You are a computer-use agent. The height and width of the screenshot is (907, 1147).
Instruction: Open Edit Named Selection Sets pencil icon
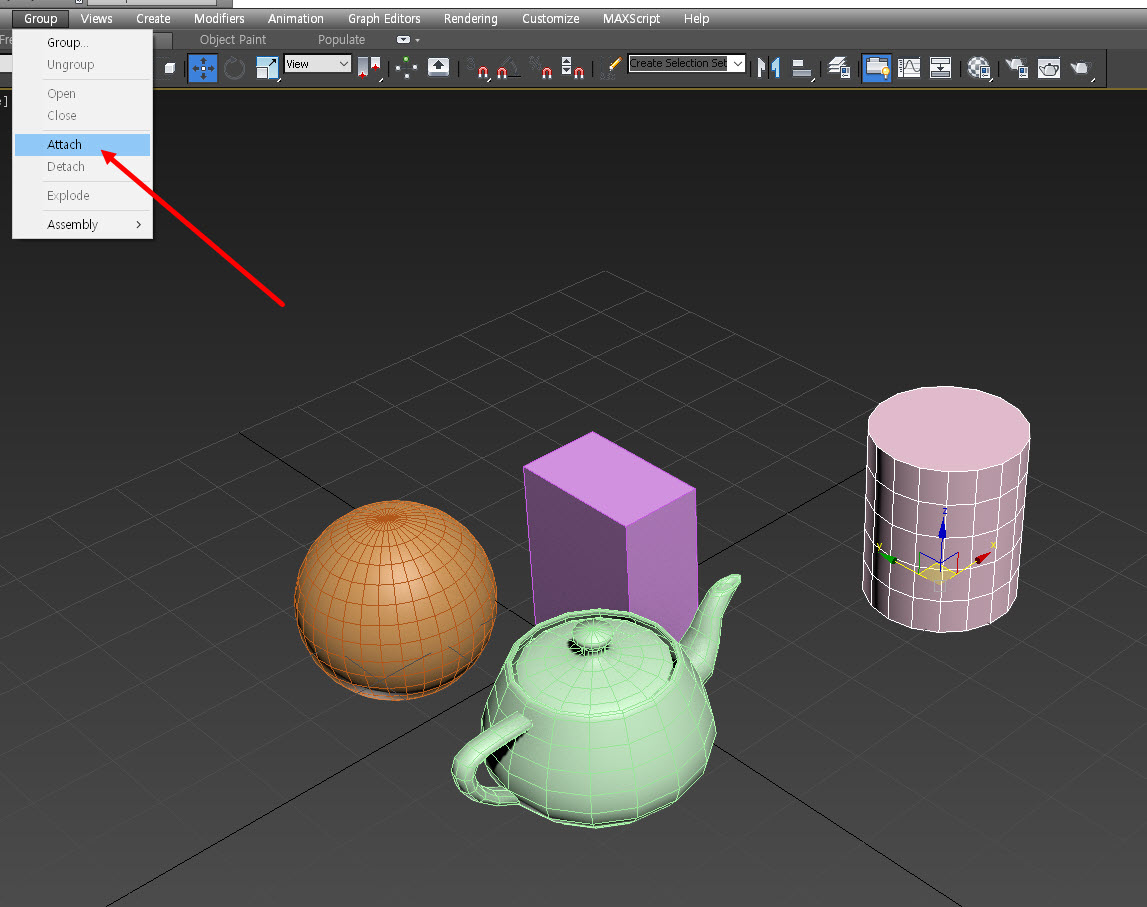611,68
